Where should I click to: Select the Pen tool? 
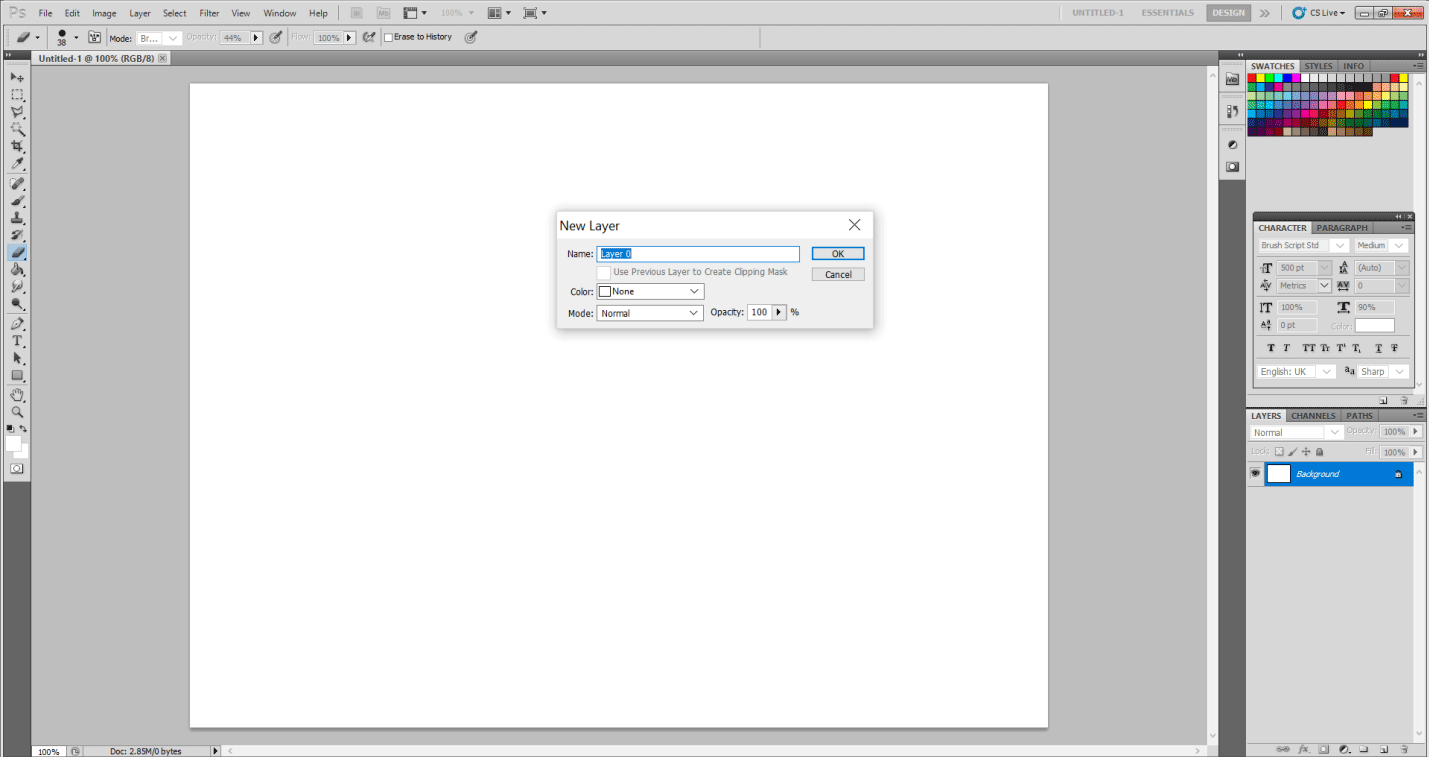17,324
